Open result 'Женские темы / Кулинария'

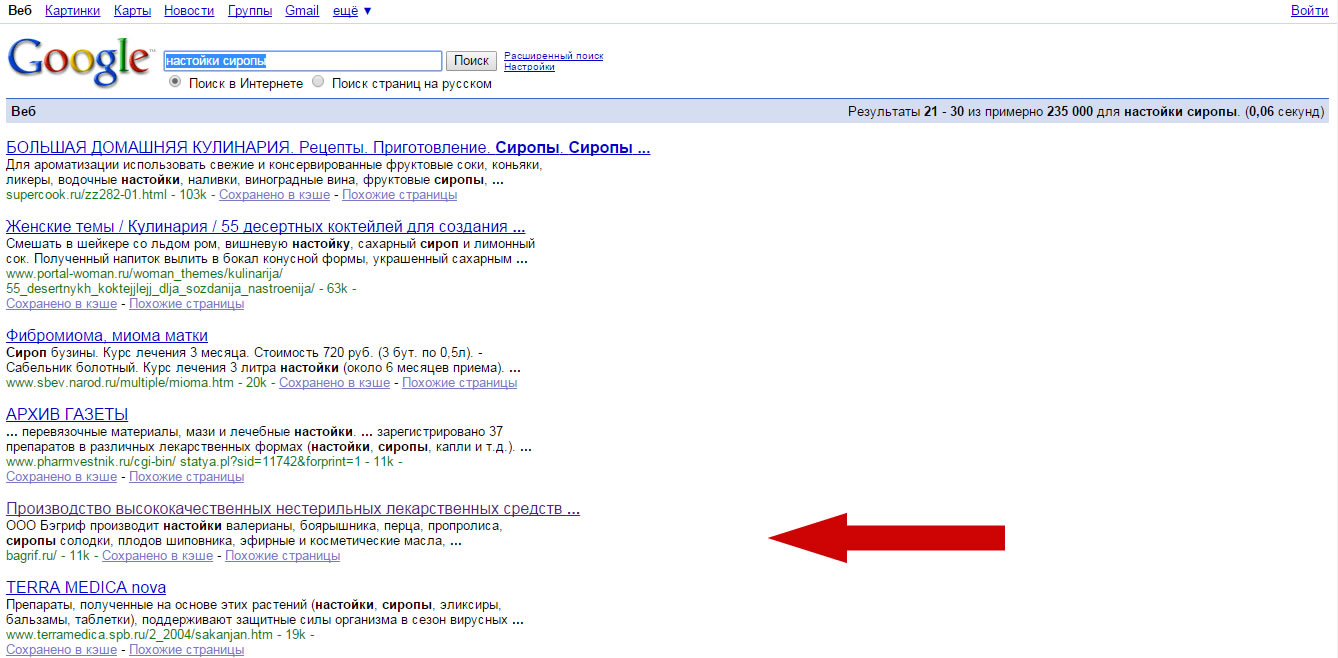click(265, 227)
